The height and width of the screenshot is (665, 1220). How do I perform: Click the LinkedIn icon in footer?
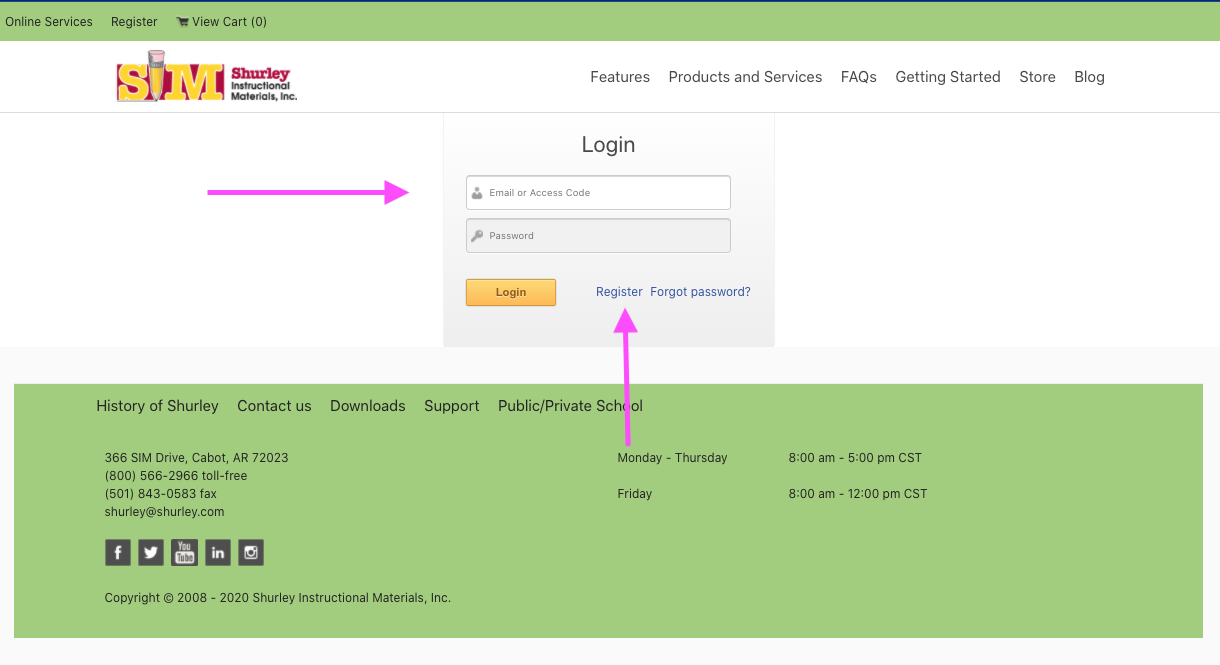(x=217, y=552)
